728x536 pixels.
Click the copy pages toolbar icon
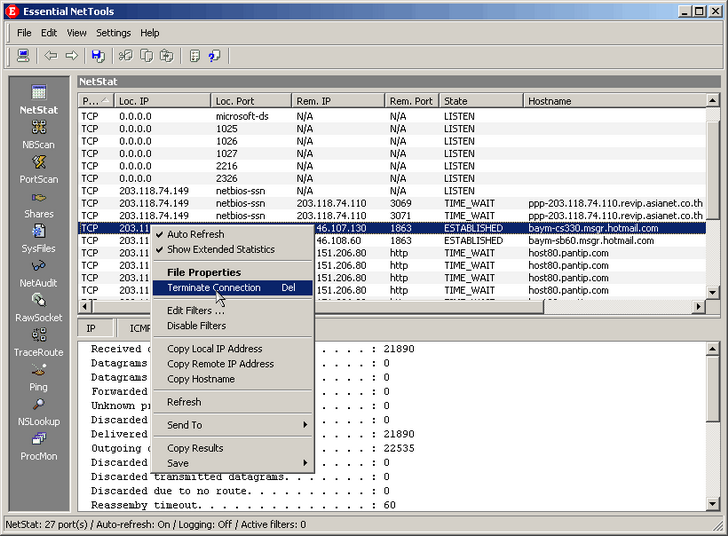146,56
